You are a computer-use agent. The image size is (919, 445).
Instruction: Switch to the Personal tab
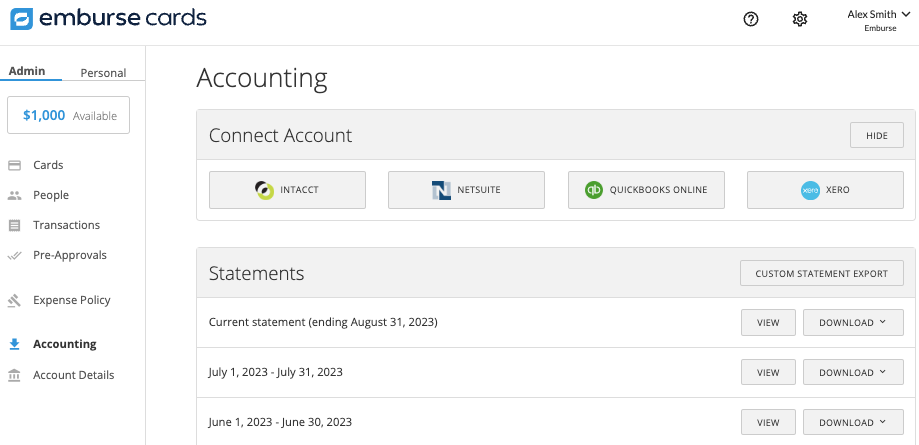pyautogui.click(x=103, y=72)
